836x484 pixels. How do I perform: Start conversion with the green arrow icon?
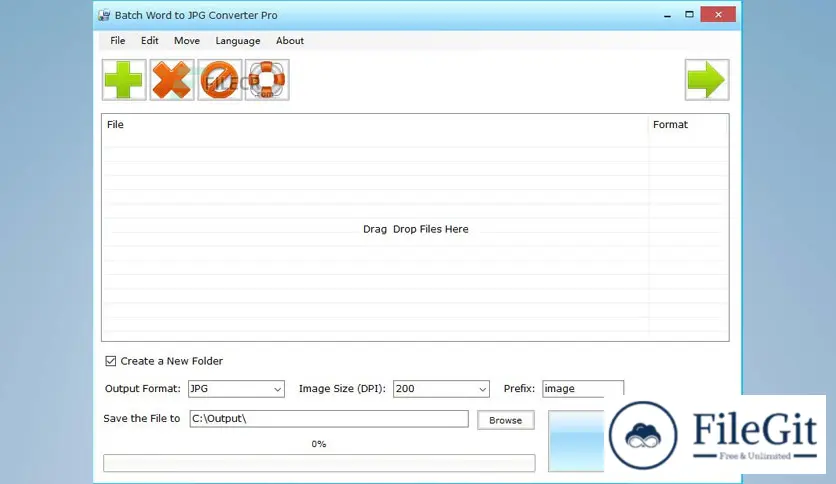[706, 80]
